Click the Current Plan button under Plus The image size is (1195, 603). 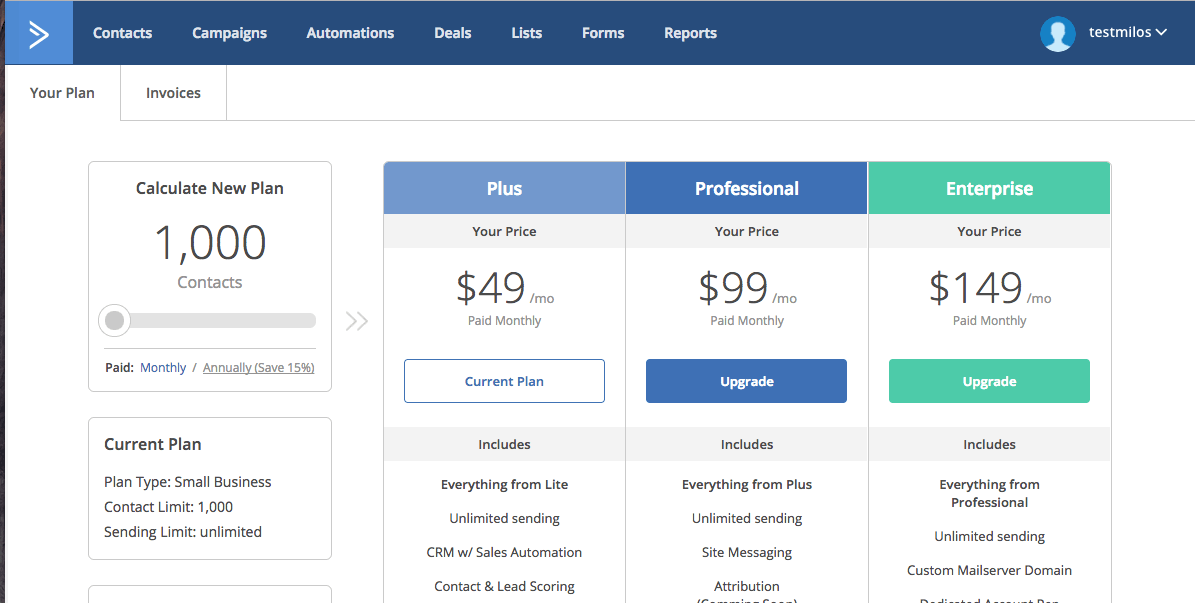(x=504, y=381)
